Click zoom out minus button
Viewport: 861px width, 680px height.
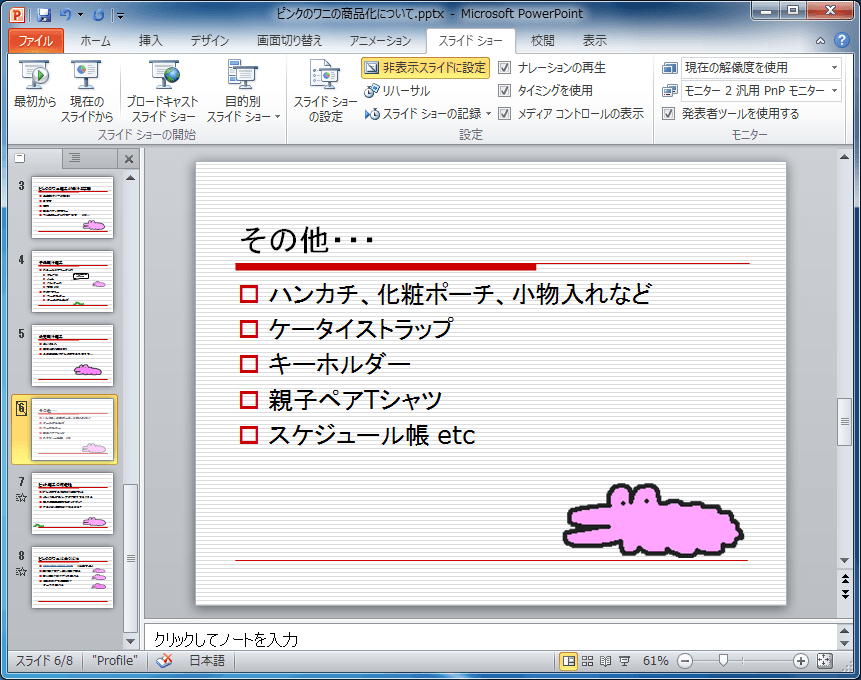pos(685,661)
